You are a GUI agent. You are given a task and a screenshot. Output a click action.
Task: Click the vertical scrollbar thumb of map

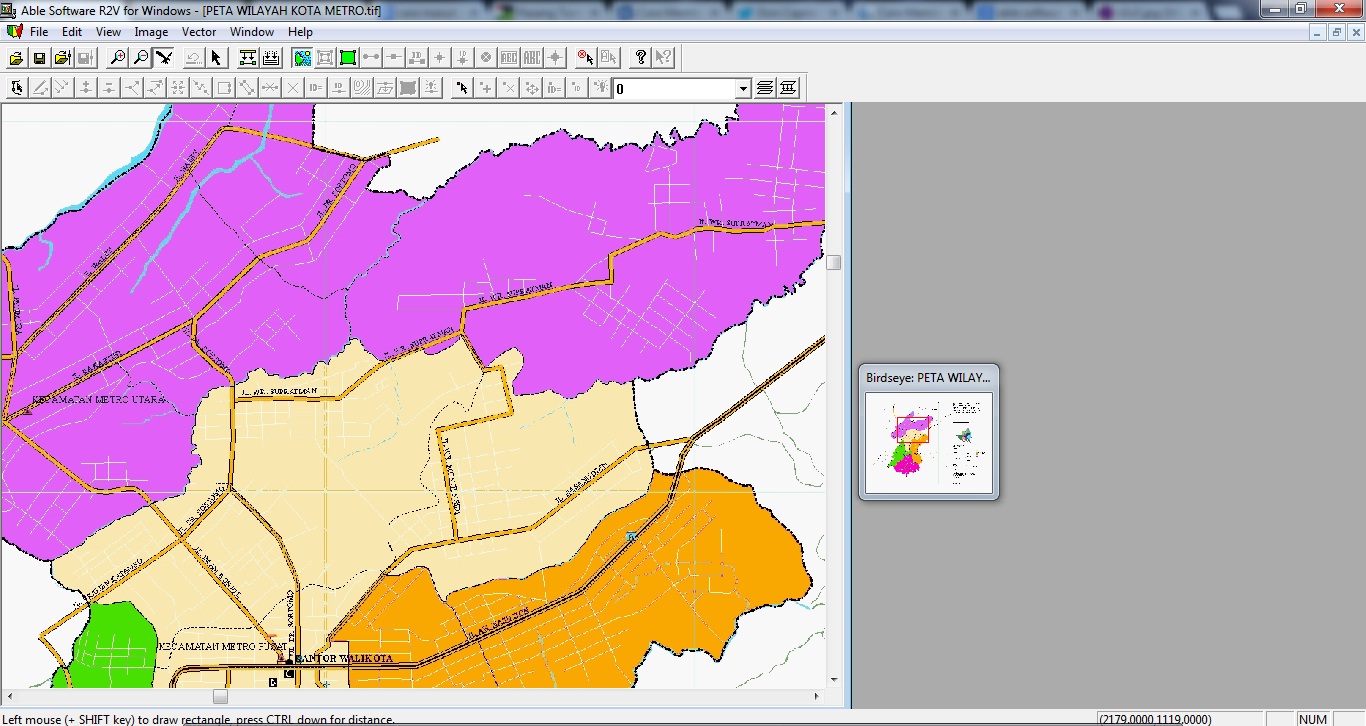coord(834,263)
